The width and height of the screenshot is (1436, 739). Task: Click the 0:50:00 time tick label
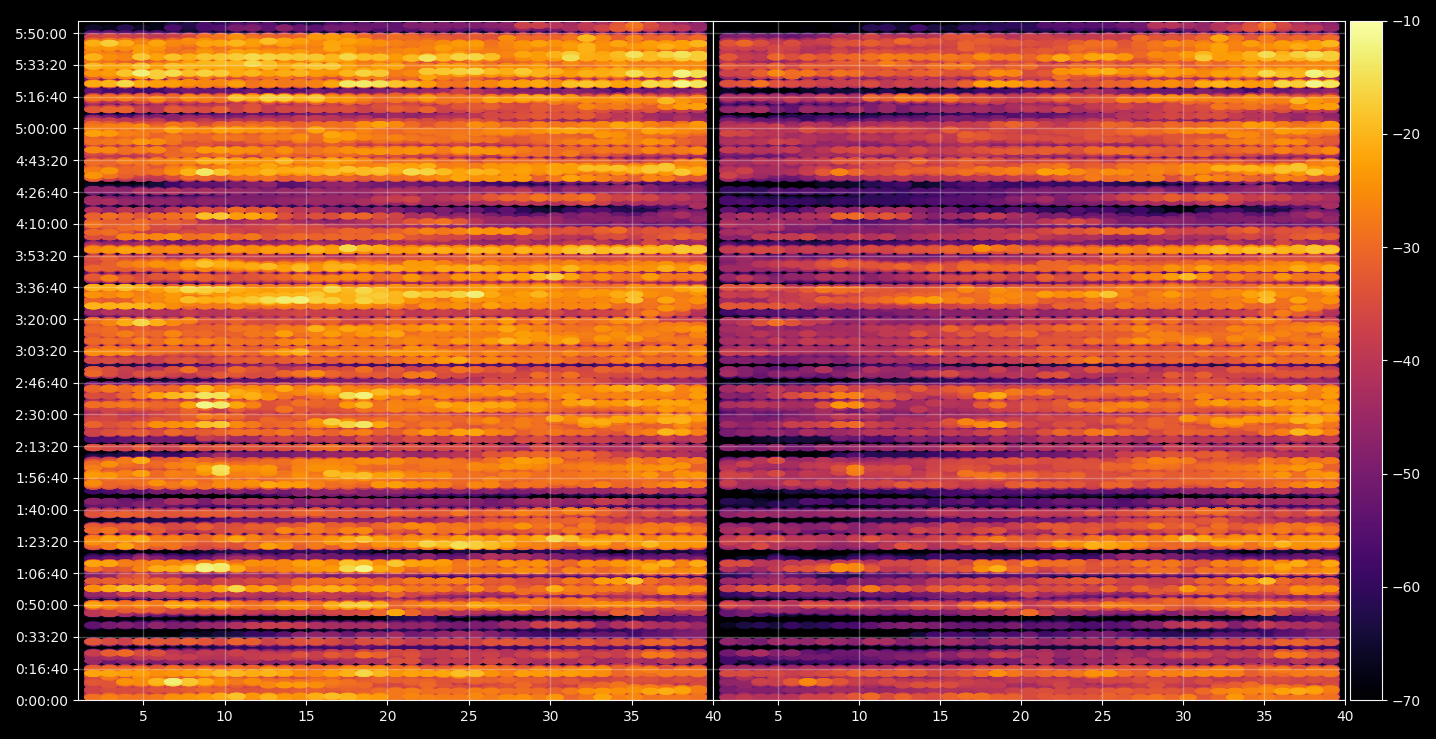point(41,605)
